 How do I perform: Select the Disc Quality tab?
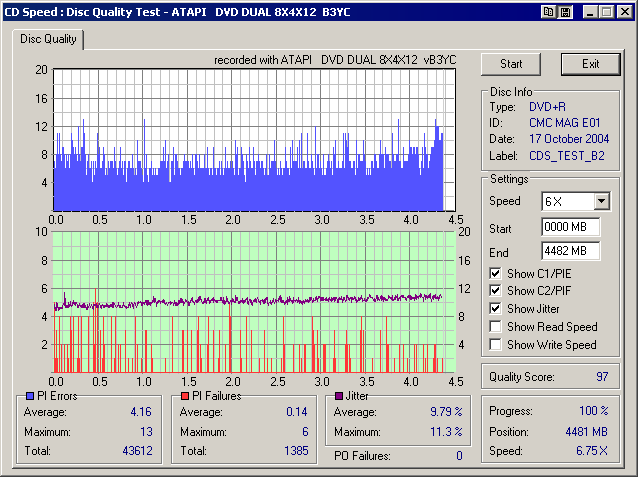48,40
